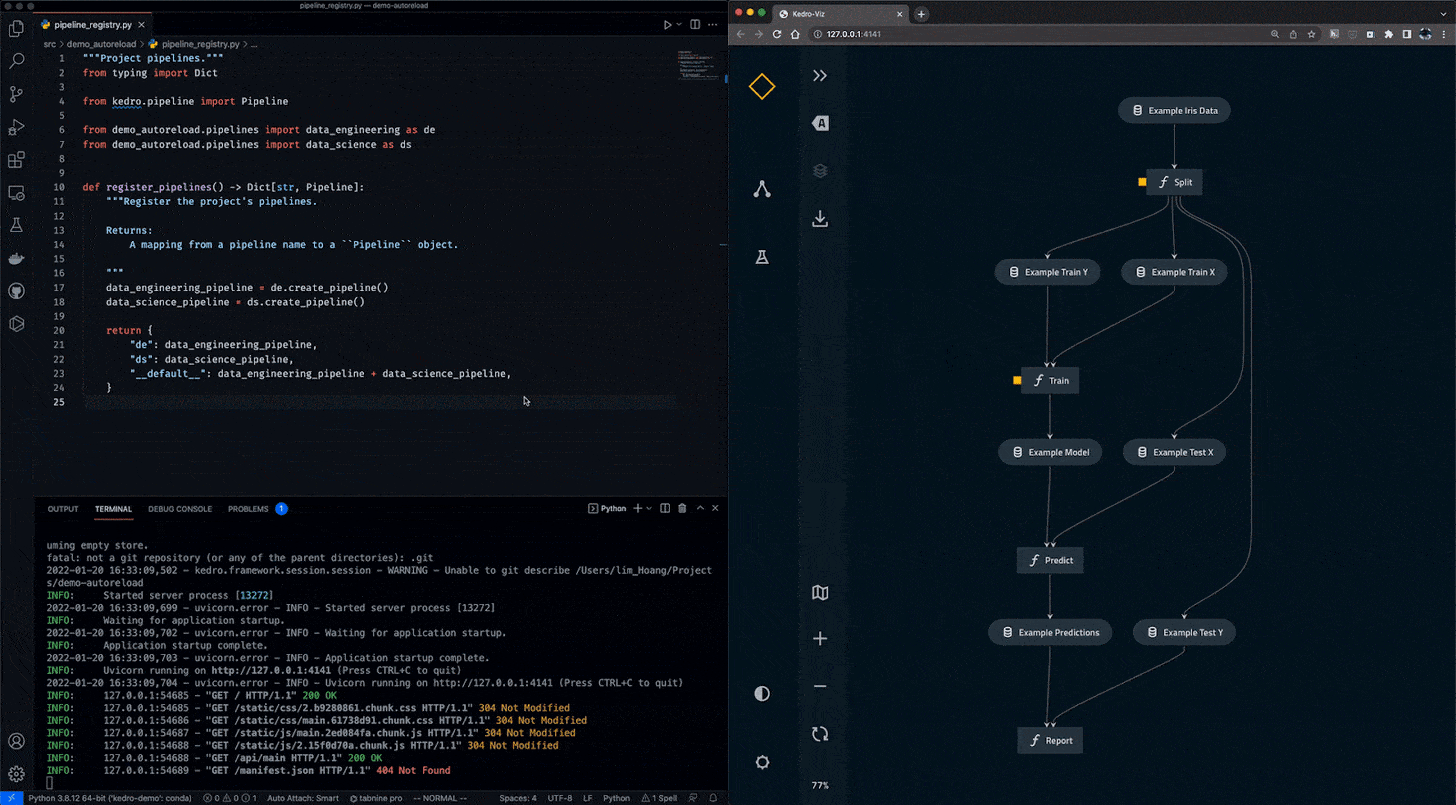Viewport: 1456px width, 805px height.
Task: Select the Split function node
Action: tap(1174, 182)
